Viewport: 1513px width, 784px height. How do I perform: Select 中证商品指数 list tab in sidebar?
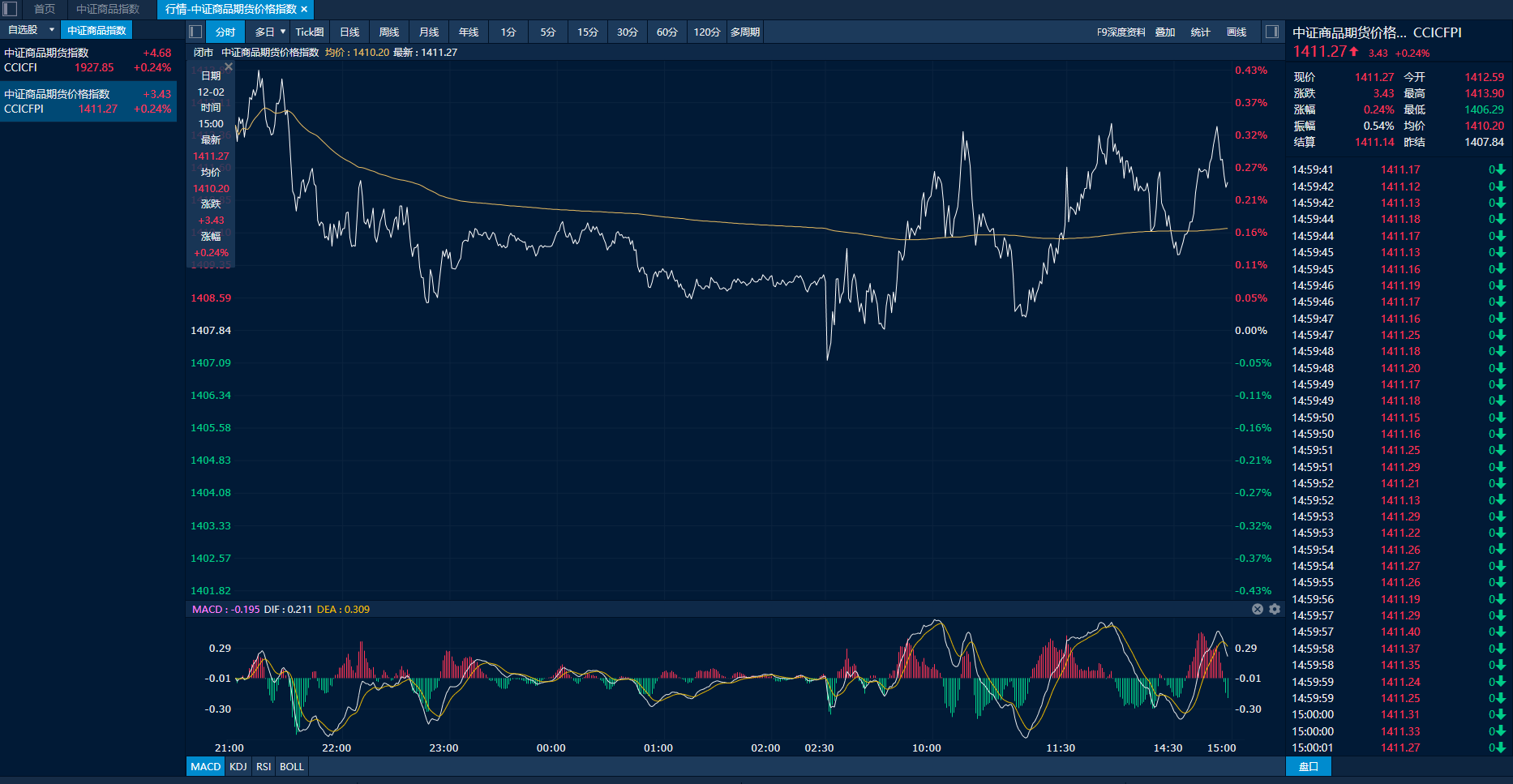(96, 30)
